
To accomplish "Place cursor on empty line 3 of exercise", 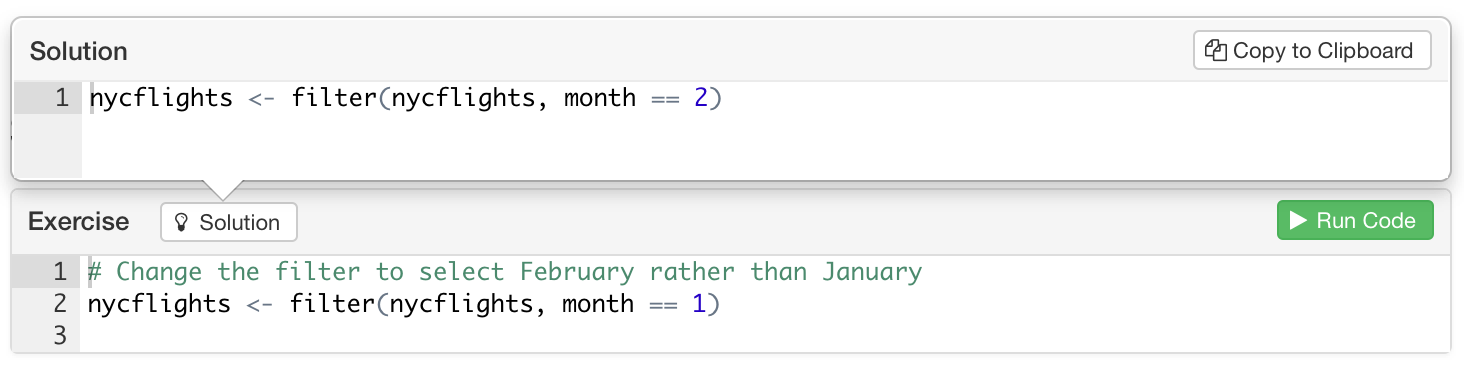I will tap(765, 335).
